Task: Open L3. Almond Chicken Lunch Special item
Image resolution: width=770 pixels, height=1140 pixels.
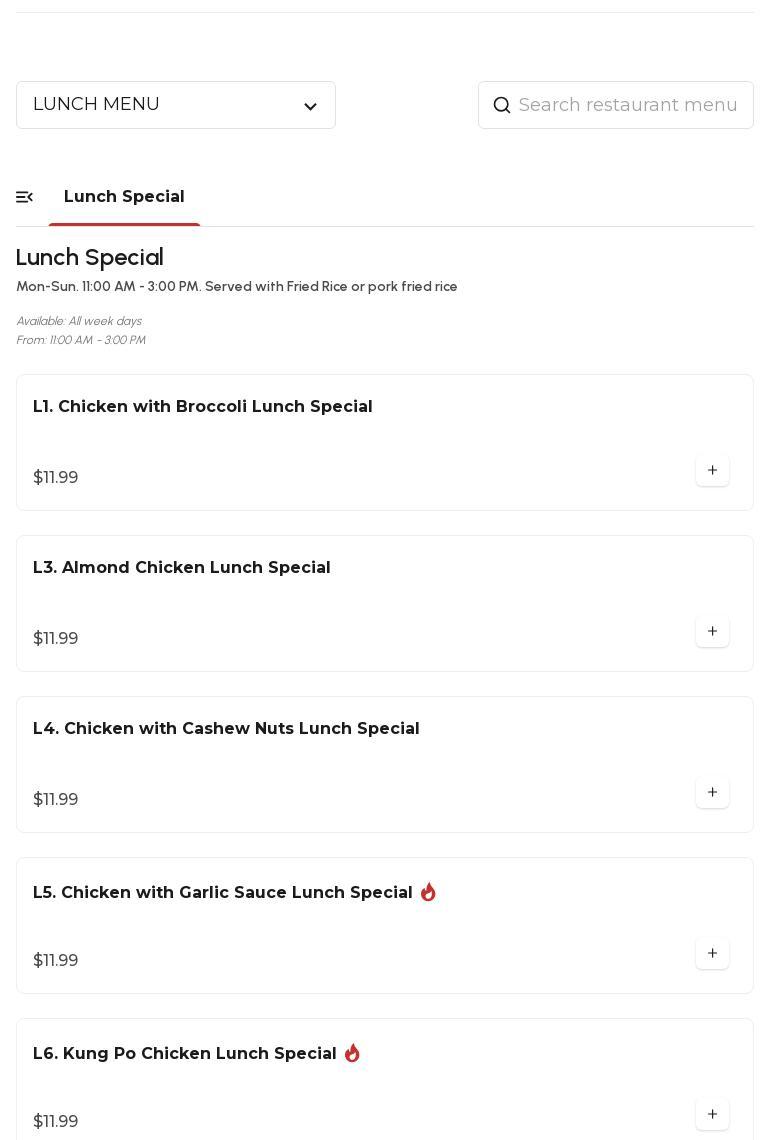Action: (181, 568)
